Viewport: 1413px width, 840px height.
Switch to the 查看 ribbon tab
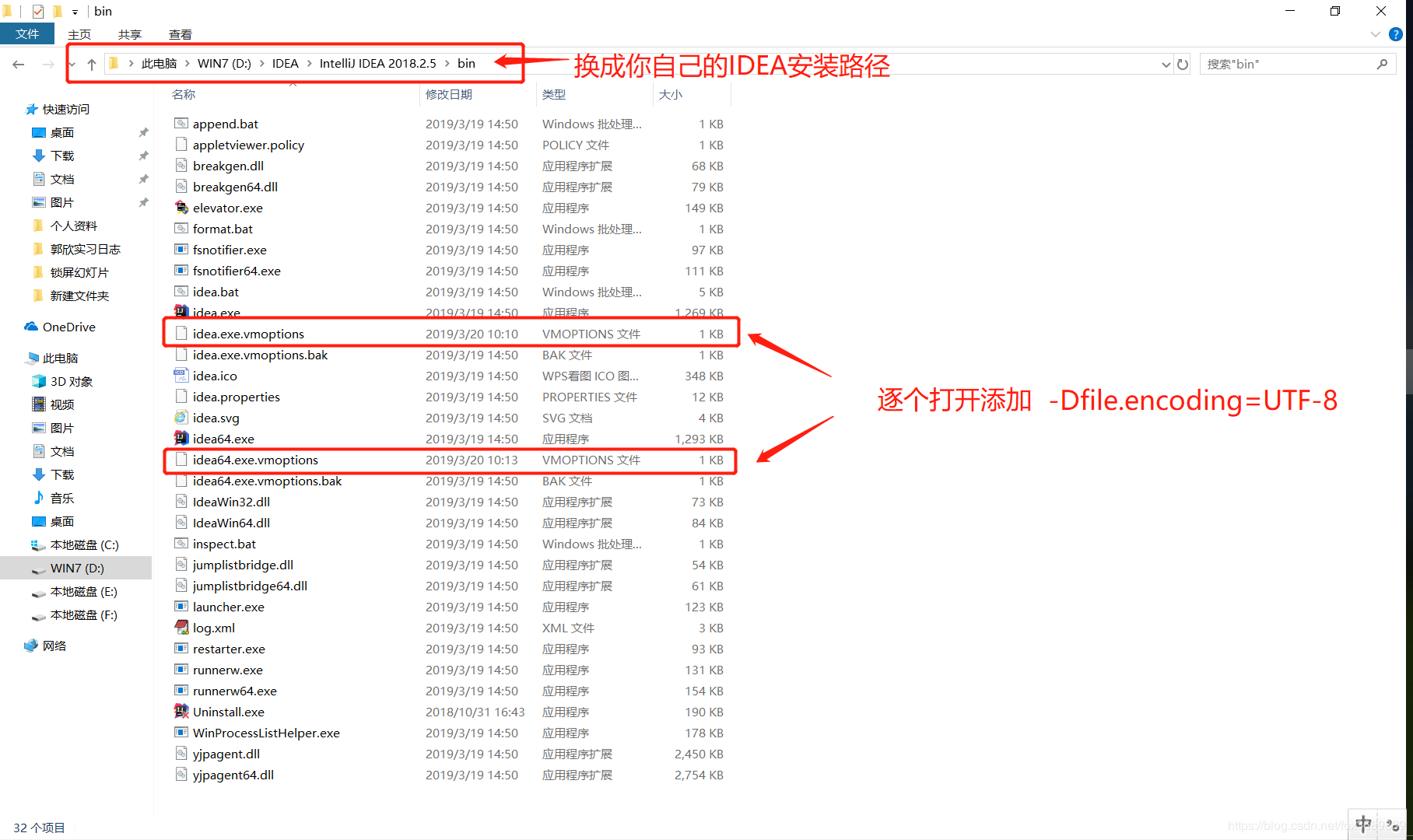coord(181,34)
